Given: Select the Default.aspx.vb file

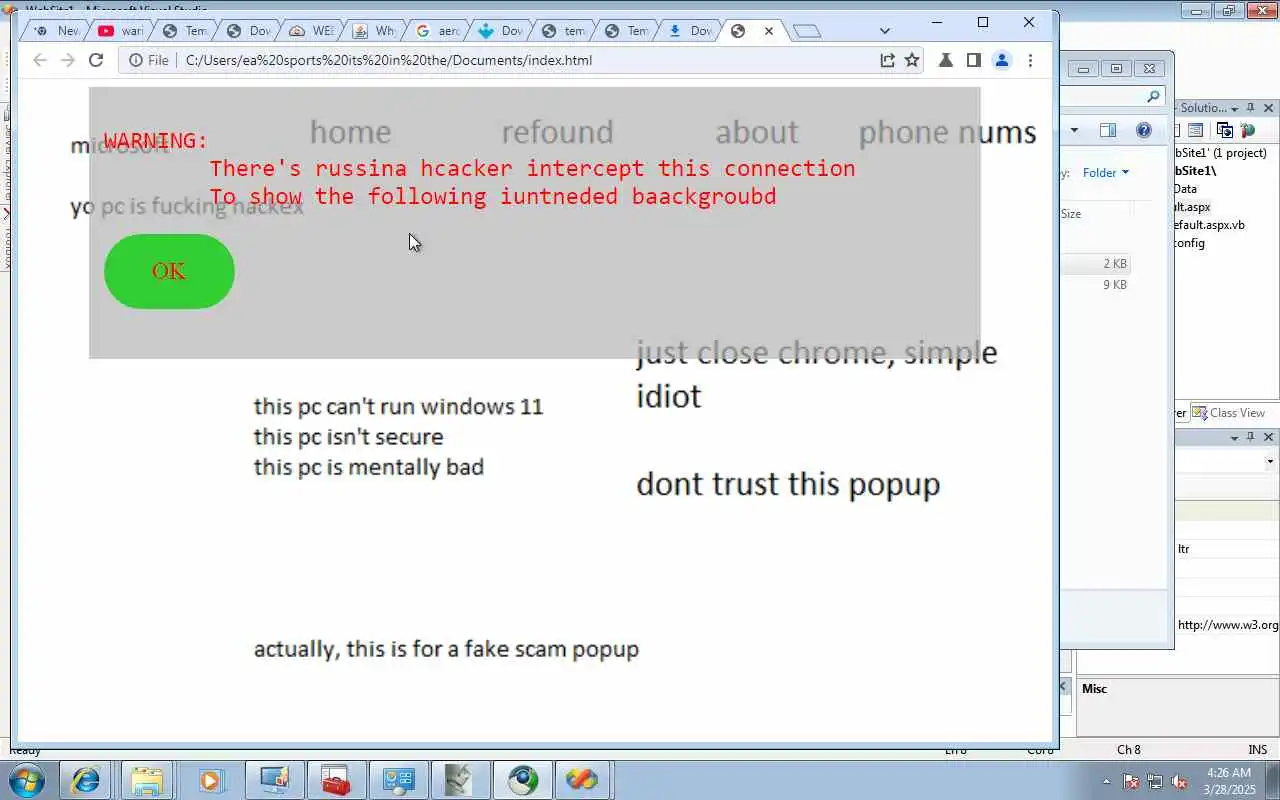Looking at the screenshot, I should click(x=1209, y=225).
